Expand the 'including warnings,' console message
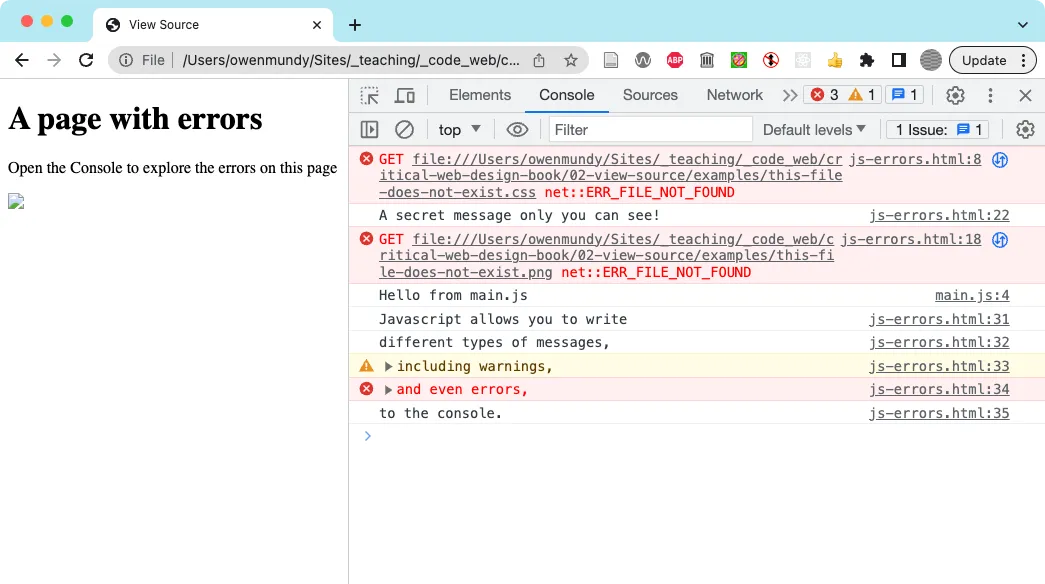The height and width of the screenshot is (584, 1045). tap(387, 366)
